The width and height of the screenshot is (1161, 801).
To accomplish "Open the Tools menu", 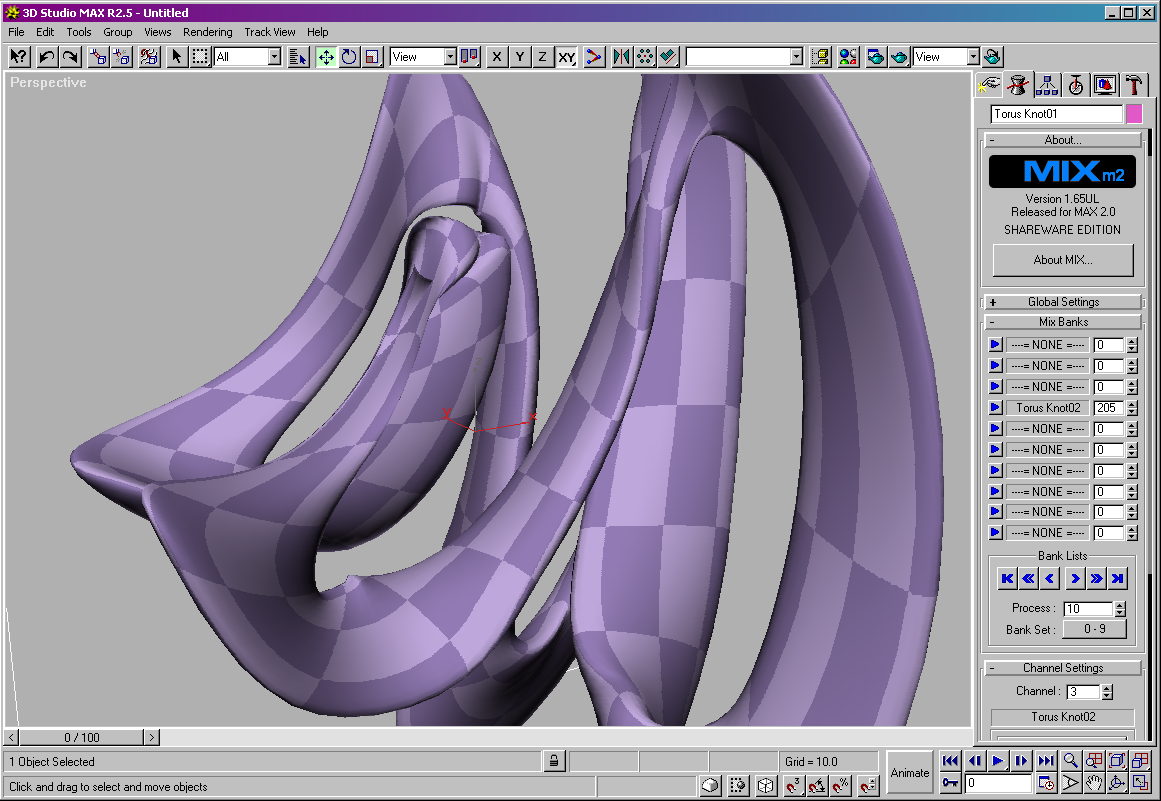I will pos(78,32).
